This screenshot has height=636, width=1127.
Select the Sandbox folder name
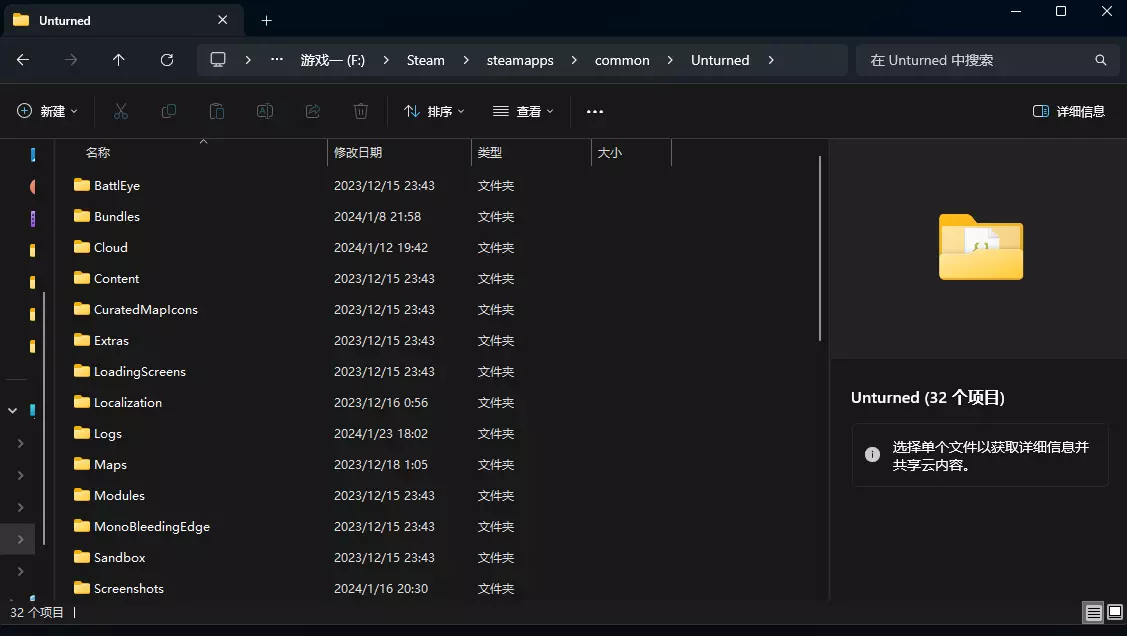coord(119,557)
